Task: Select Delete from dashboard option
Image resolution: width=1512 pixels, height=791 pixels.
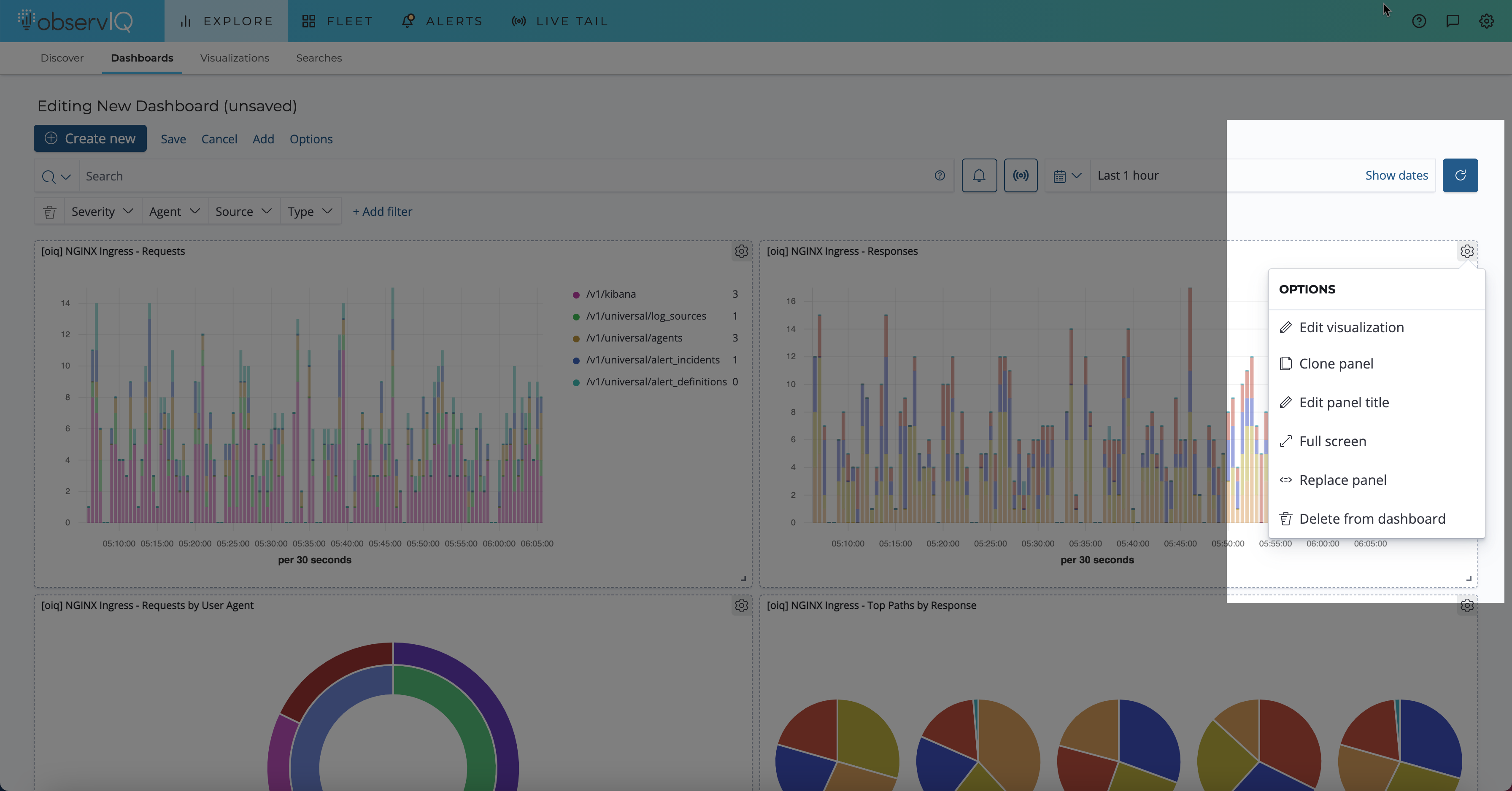Action: point(1377,519)
